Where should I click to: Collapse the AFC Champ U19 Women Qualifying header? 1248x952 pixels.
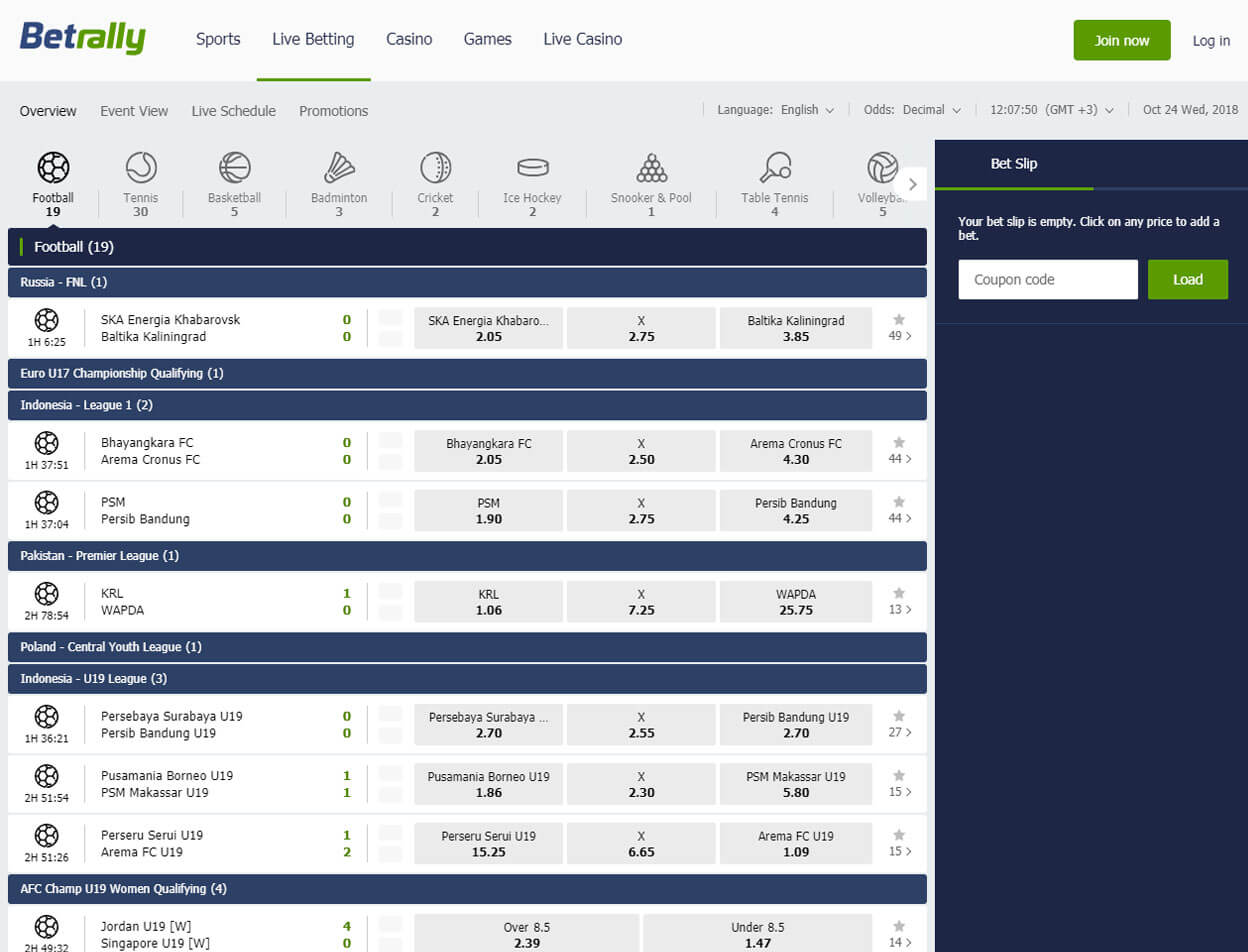467,889
